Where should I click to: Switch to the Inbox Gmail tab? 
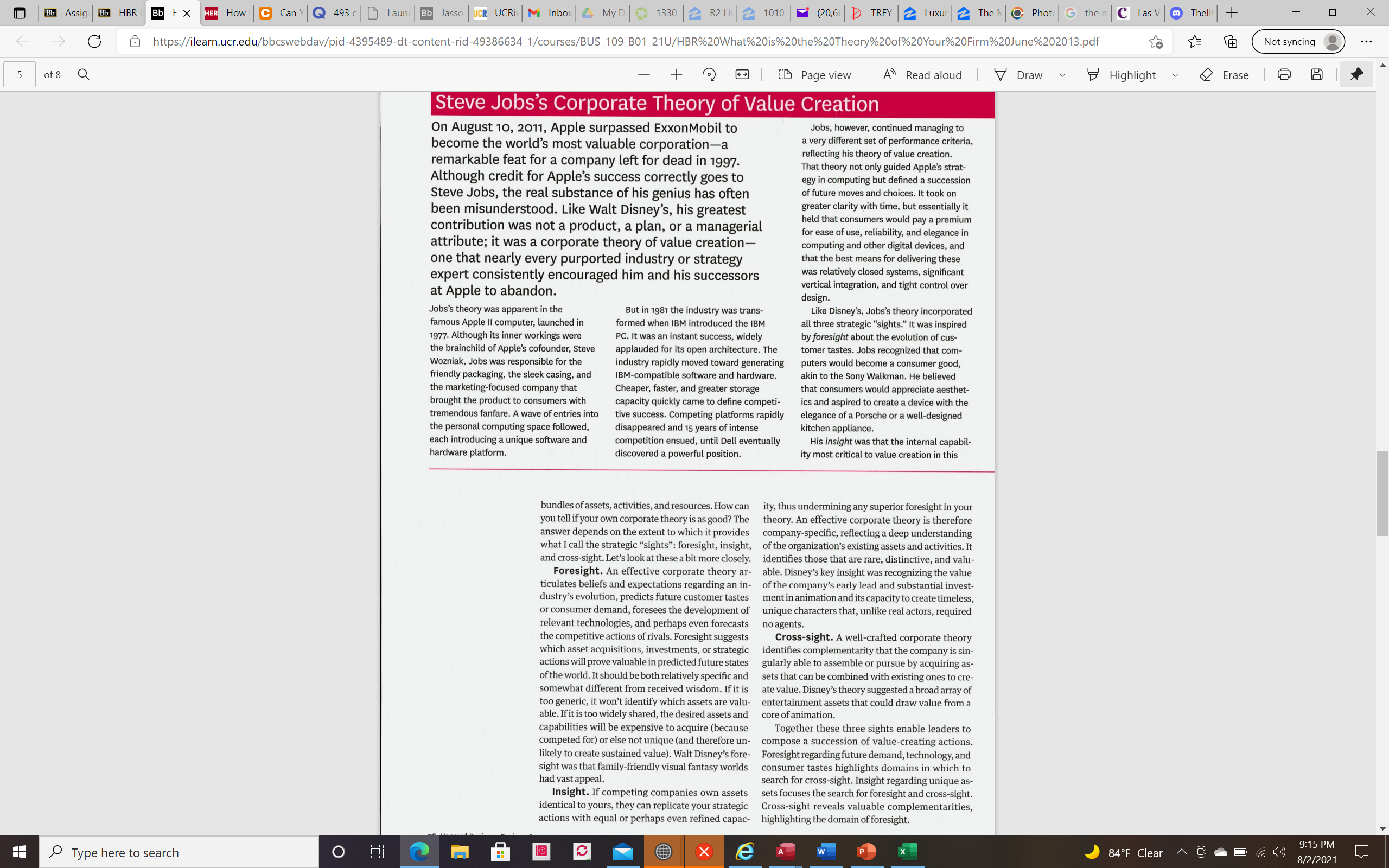click(x=549, y=12)
